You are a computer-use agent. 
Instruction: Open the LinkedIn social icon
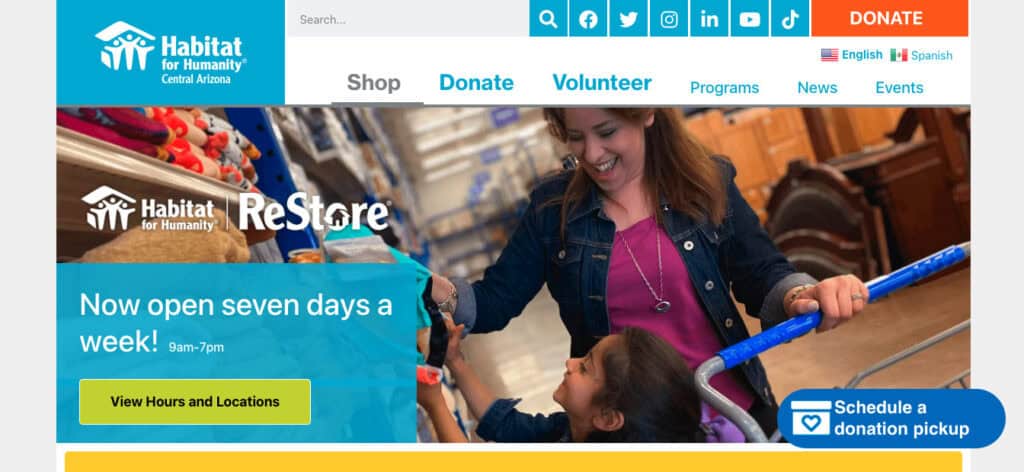click(709, 19)
